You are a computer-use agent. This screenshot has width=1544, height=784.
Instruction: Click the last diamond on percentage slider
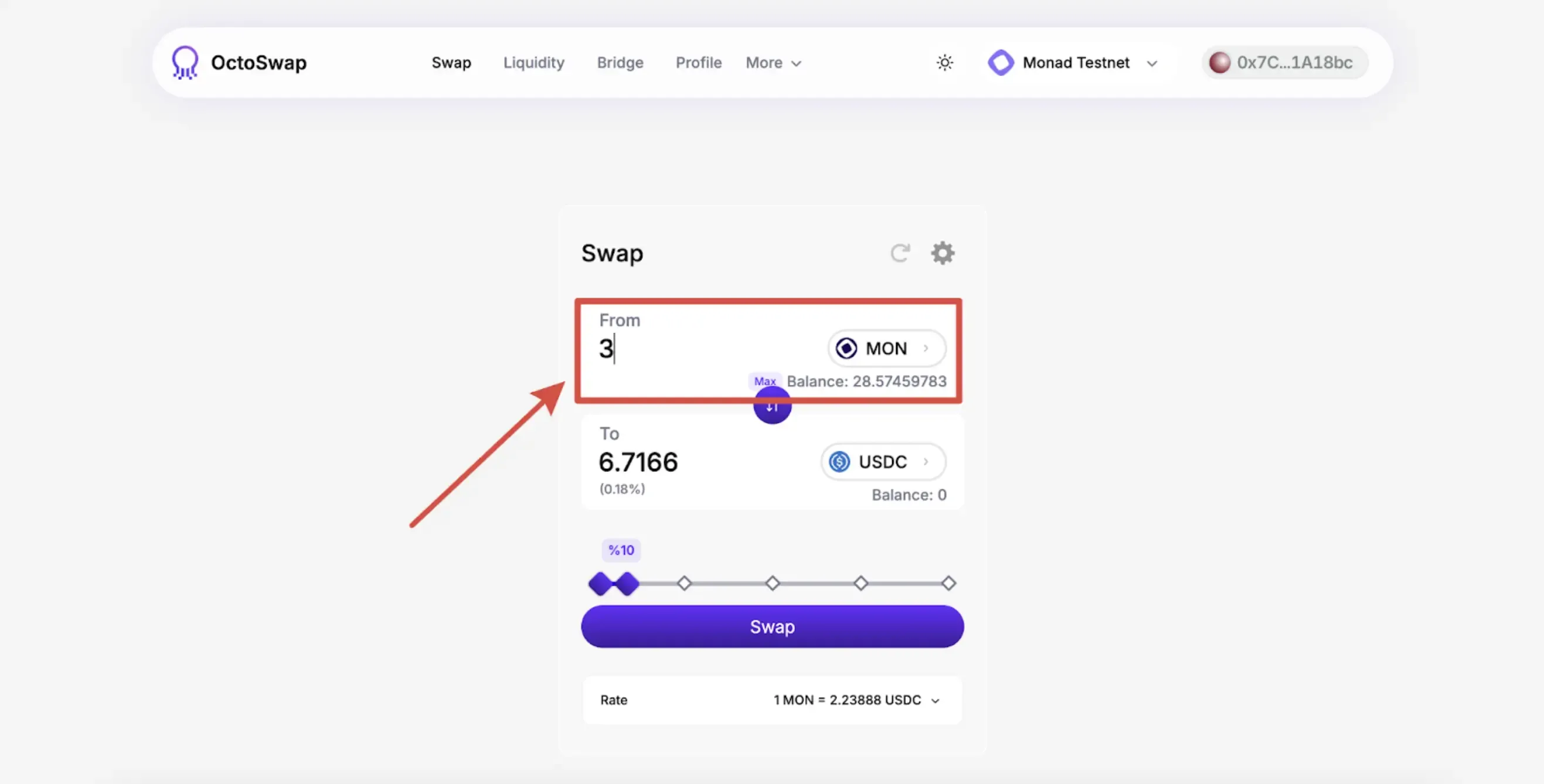[948, 584]
